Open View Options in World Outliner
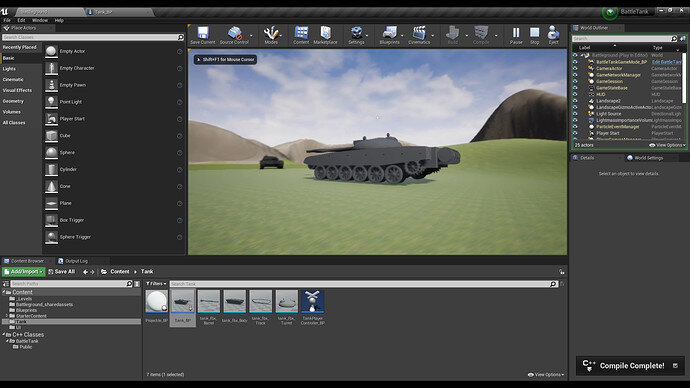This screenshot has height=388, width=690. click(667, 145)
